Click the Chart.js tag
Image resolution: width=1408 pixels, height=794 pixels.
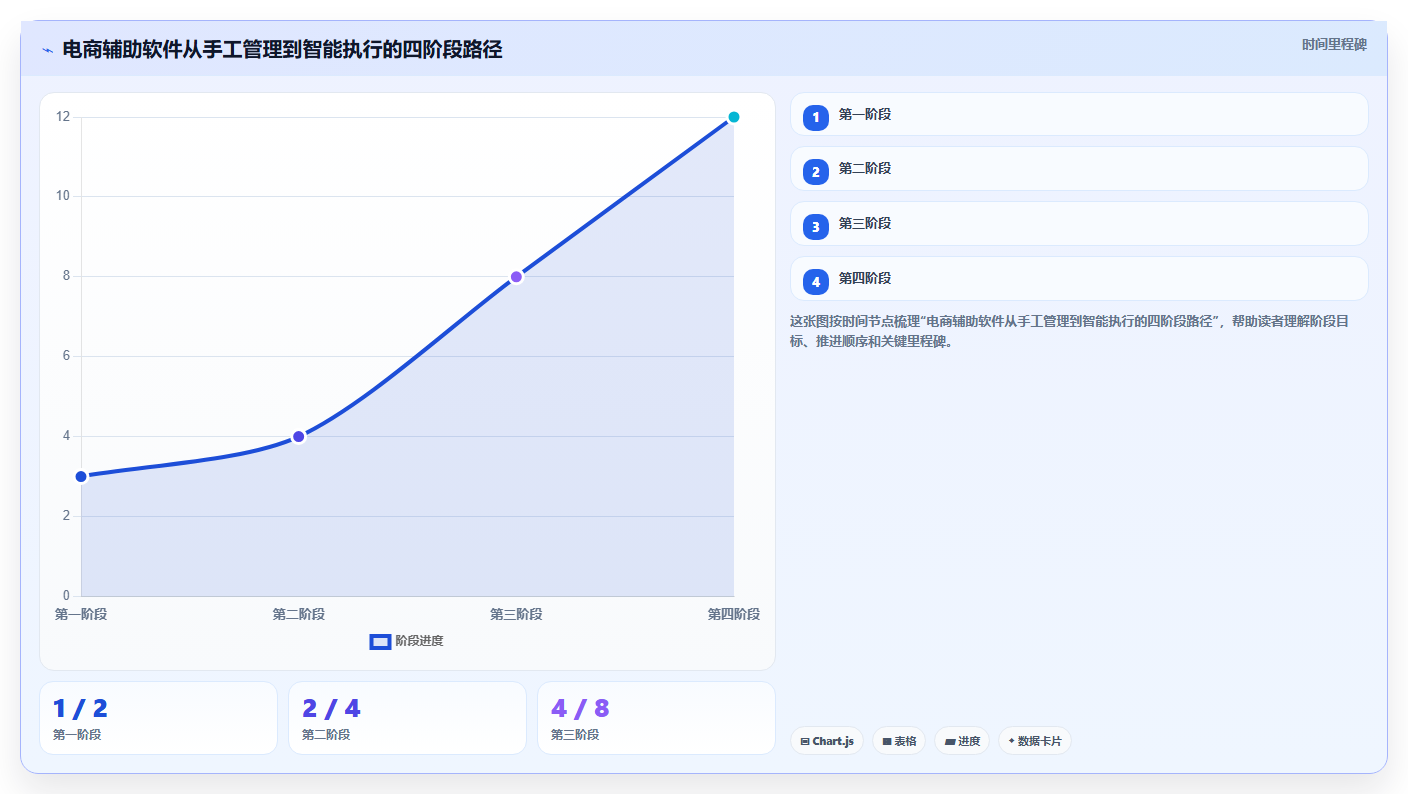[827, 741]
